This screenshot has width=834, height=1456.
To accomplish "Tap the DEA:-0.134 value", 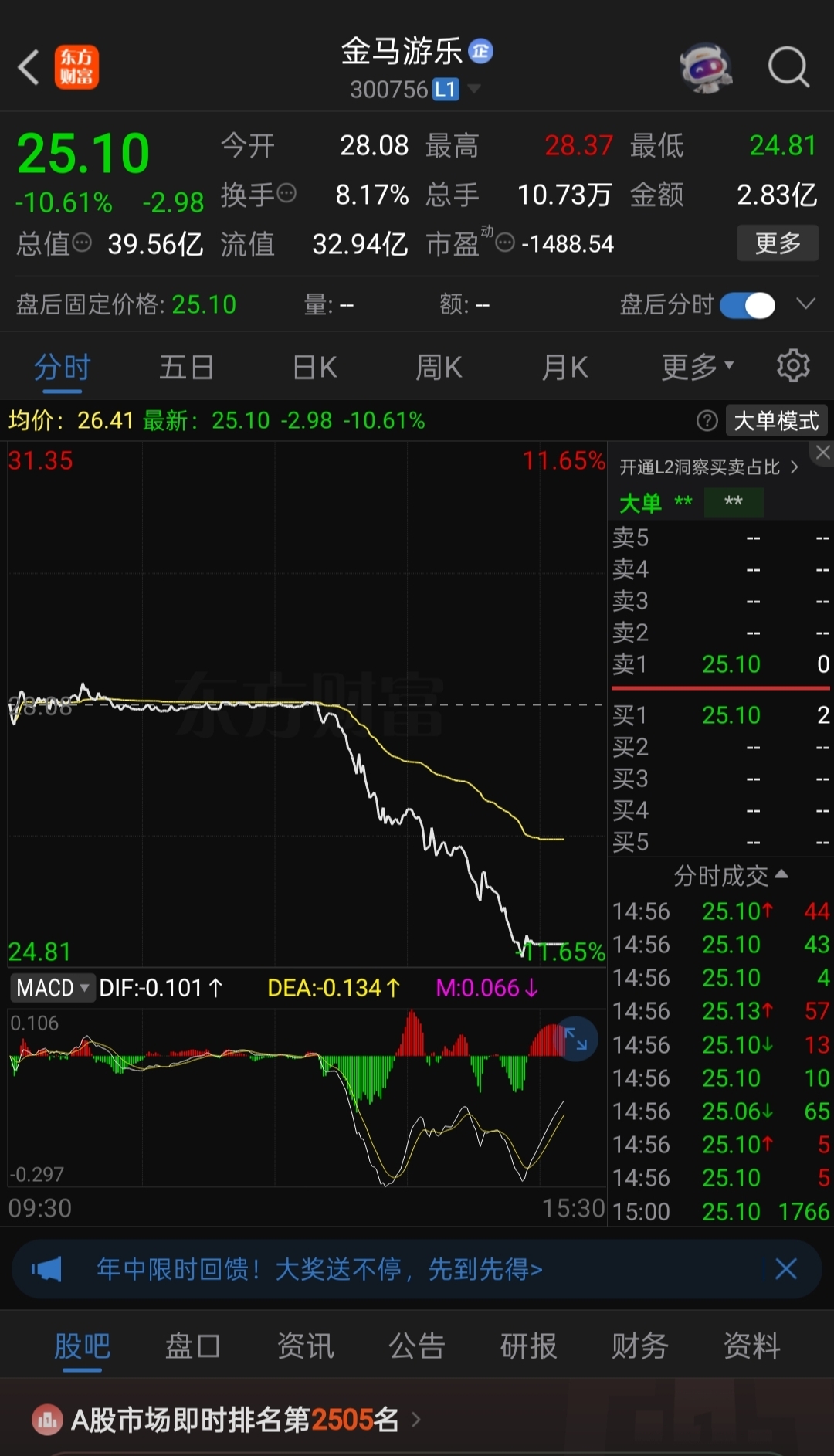I will click(x=334, y=988).
